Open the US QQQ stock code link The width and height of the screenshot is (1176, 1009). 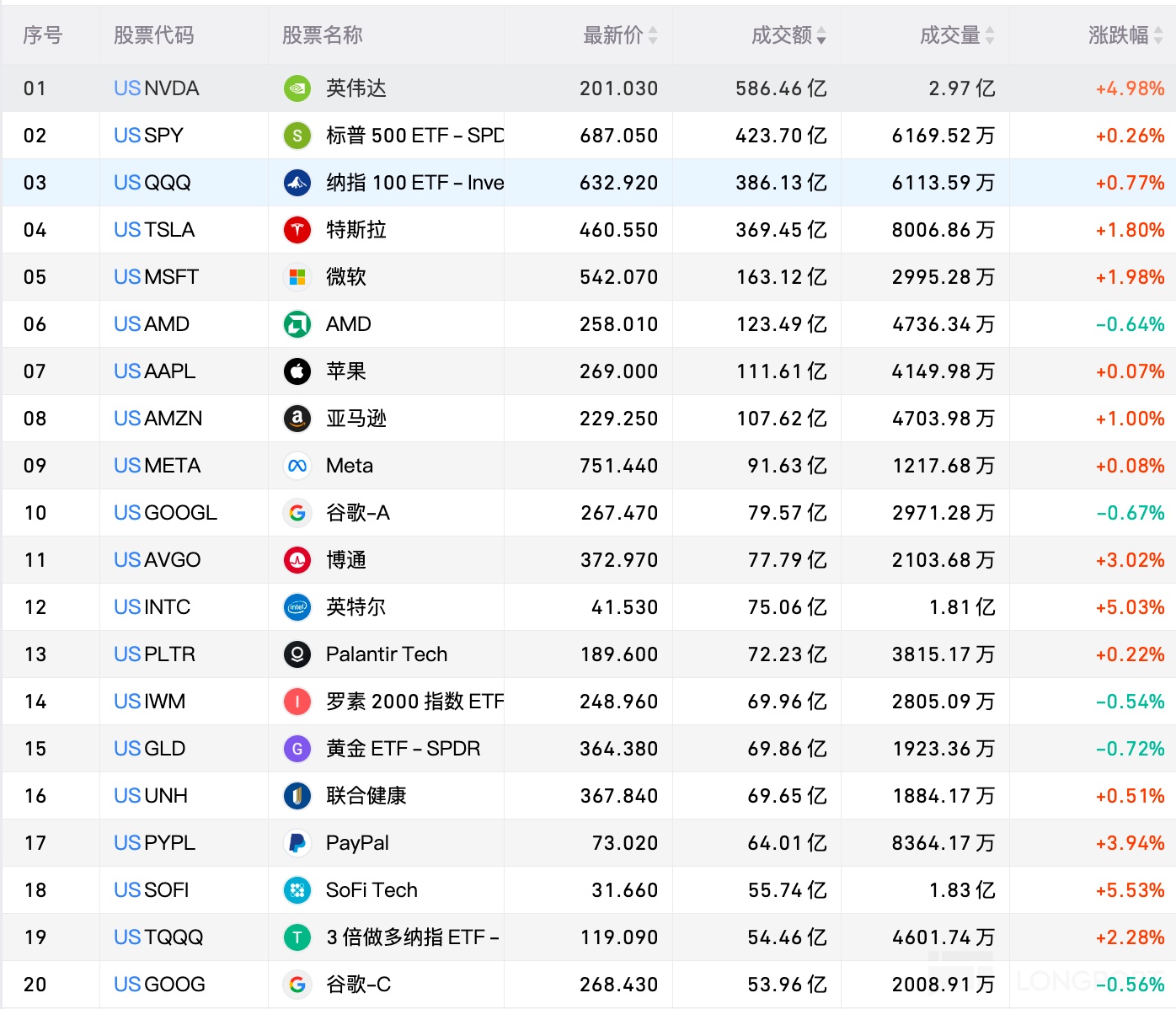[x=152, y=183]
